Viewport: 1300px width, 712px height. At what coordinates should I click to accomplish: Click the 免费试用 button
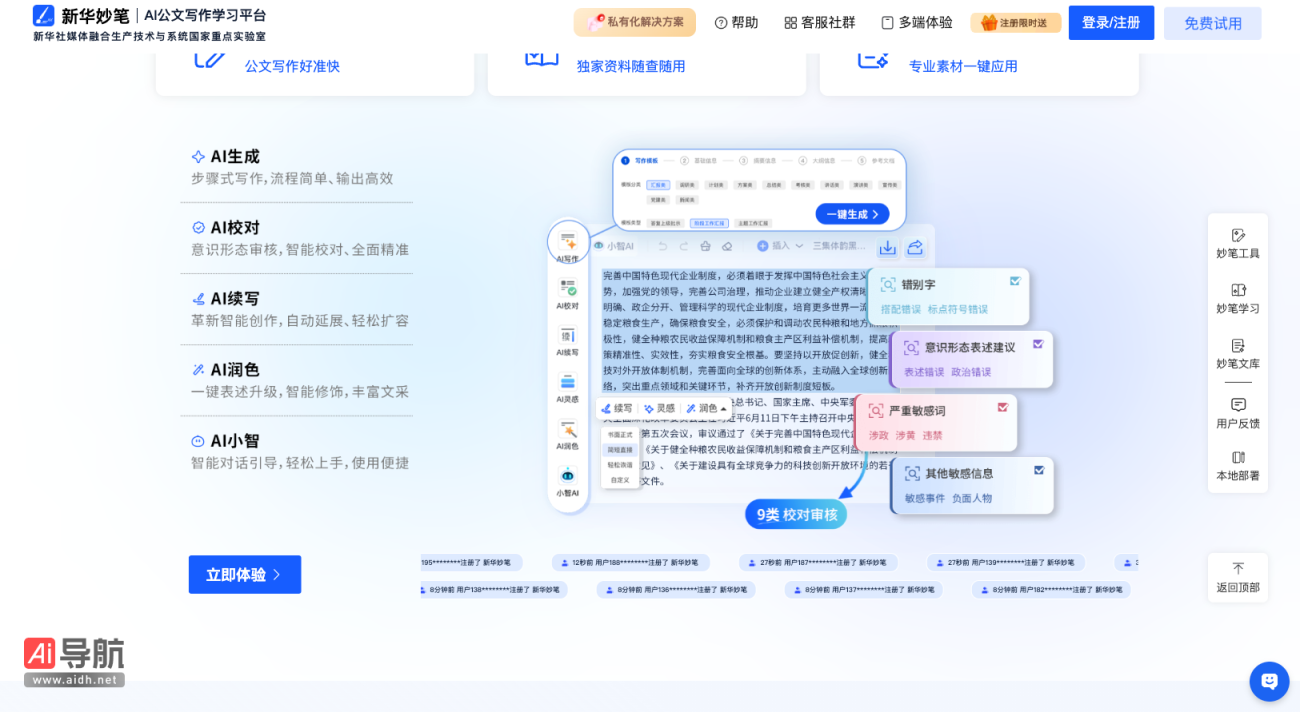[1212, 23]
